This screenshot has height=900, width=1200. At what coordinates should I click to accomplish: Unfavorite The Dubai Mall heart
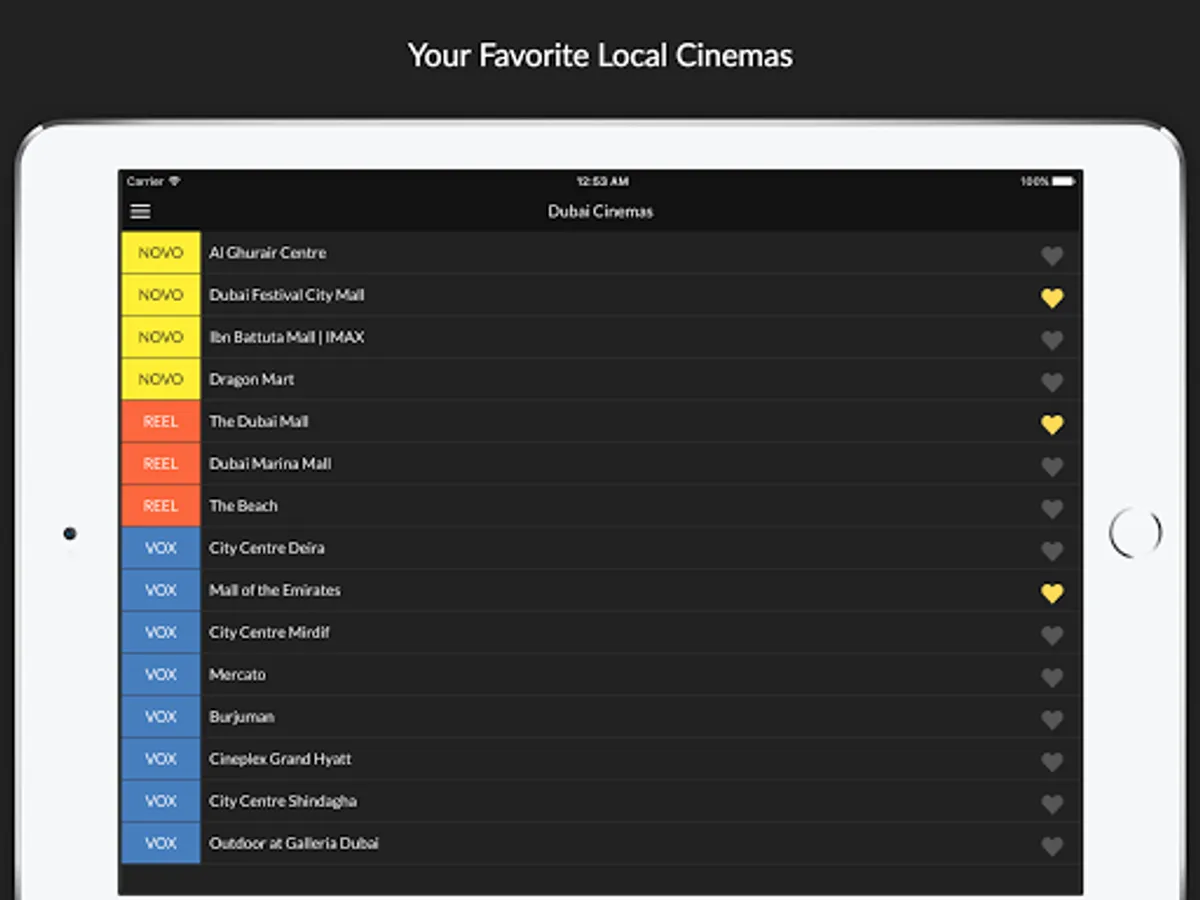pos(1052,424)
